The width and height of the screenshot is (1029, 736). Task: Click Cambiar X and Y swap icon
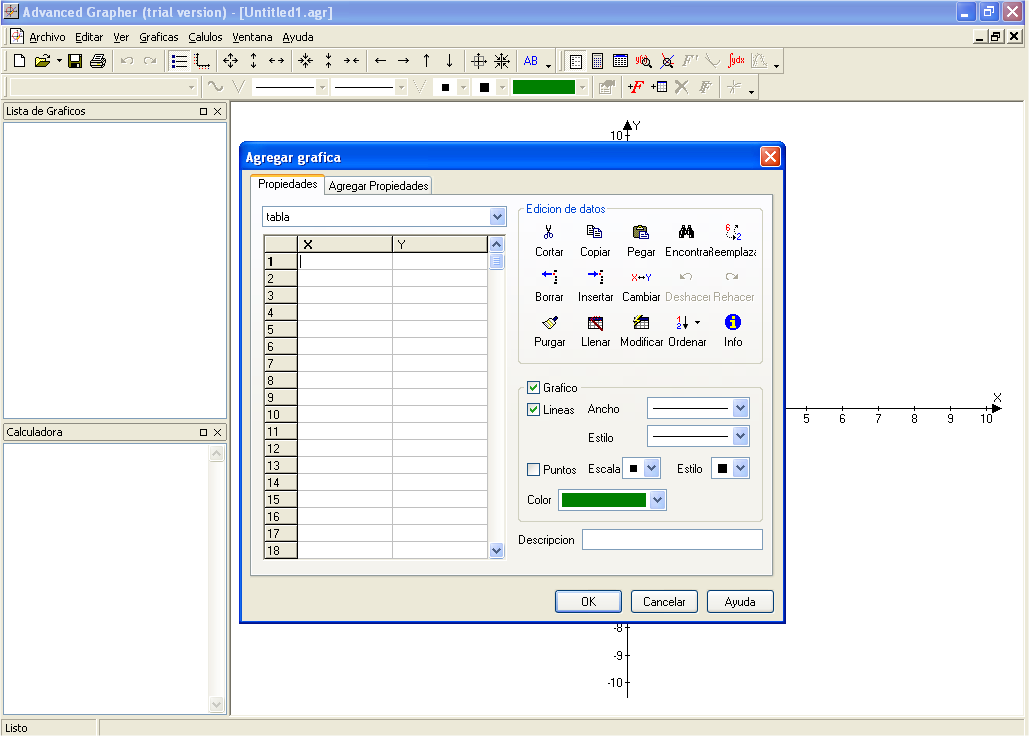pos(641,277)
